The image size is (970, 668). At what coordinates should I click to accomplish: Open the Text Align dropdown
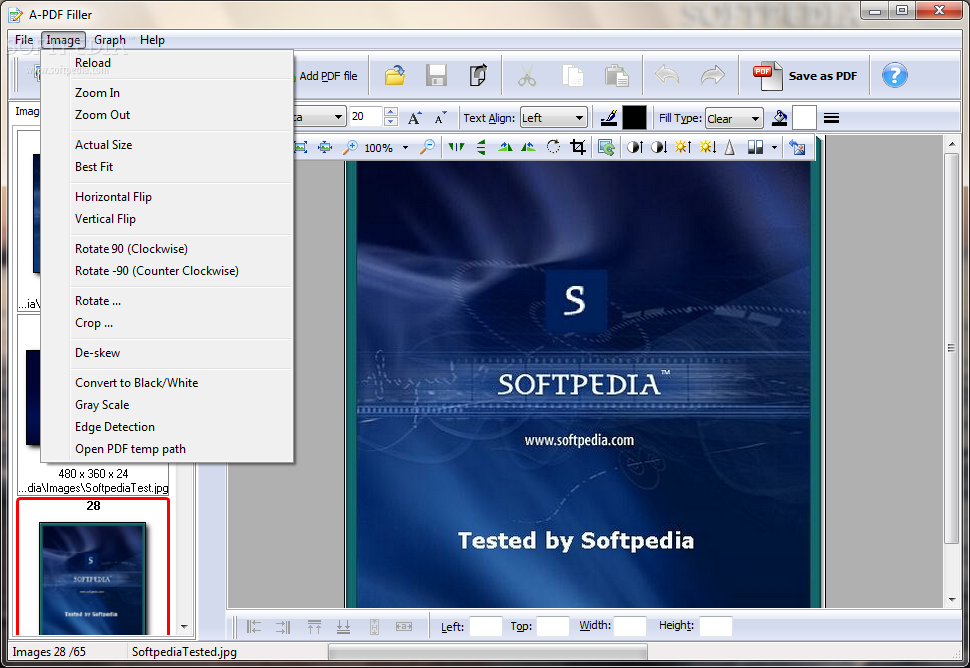click(x=553, y=118)
